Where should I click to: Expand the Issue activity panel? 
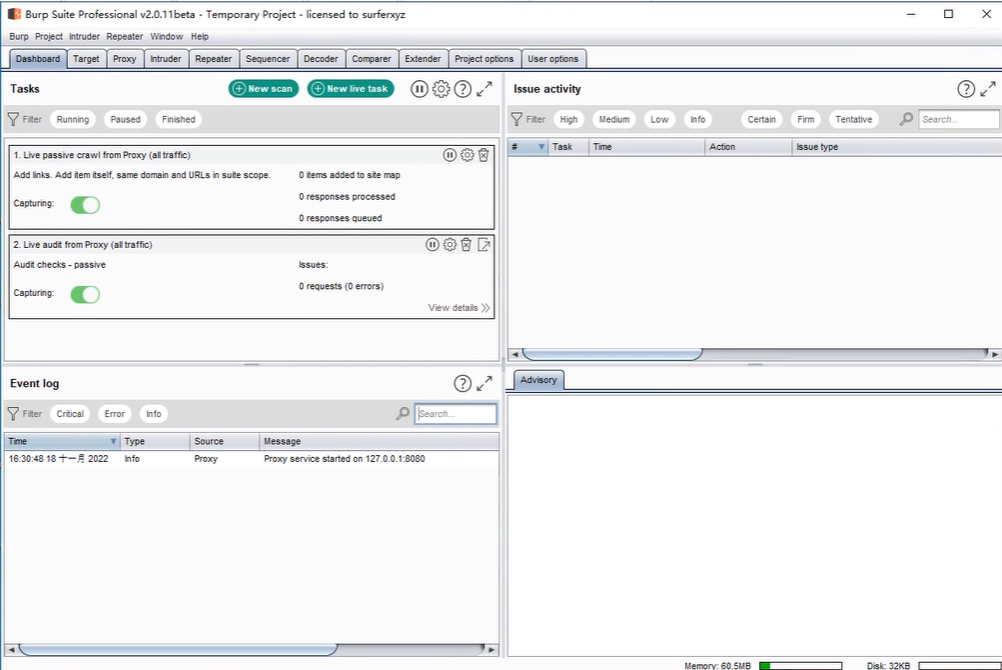pyautogui.click(x=988, y=89)
